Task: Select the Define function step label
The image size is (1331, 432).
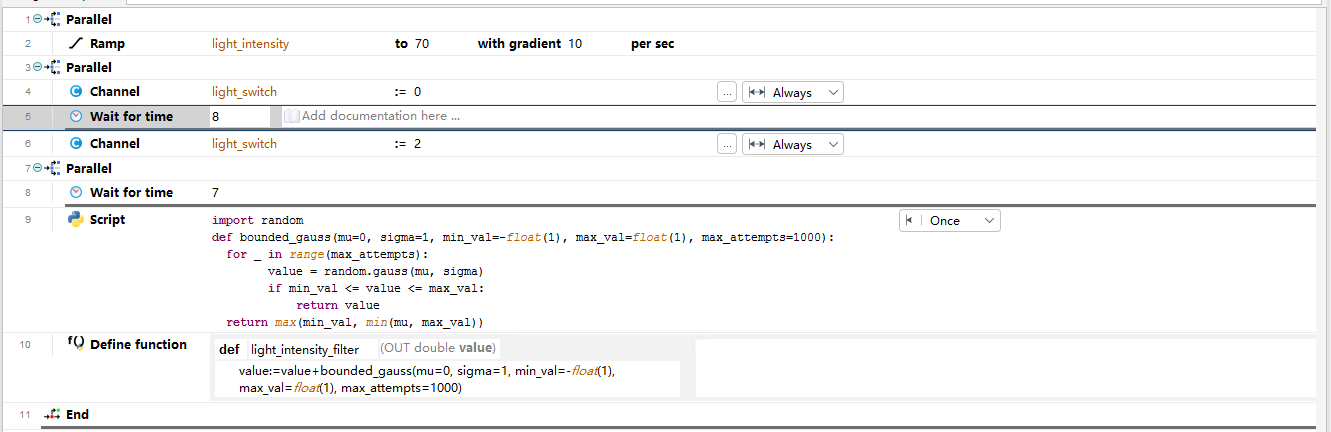Action: click(138, 344)
